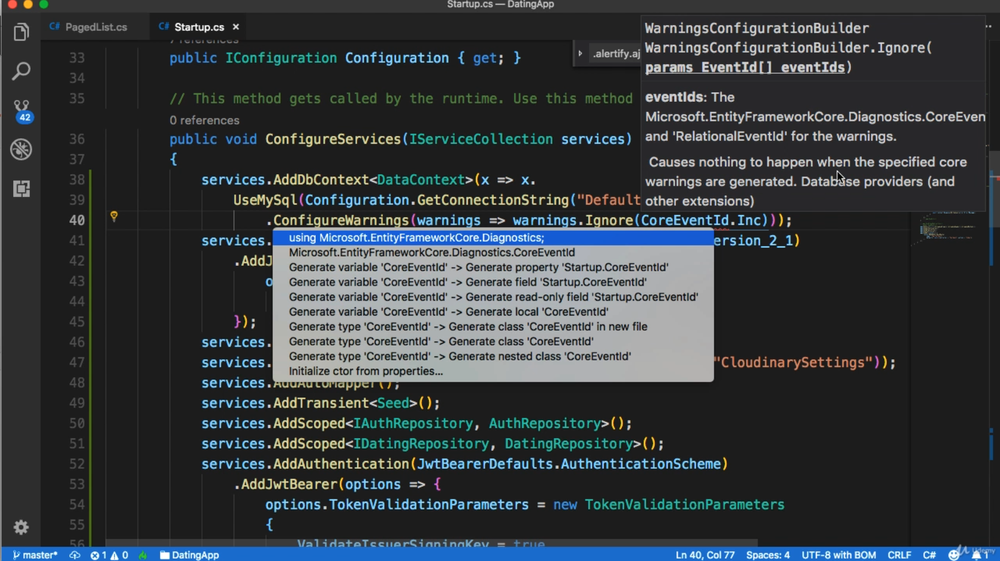
Task: Click 'ConfigureWarnings' on line 40
Action: click(x=341, y=221)
